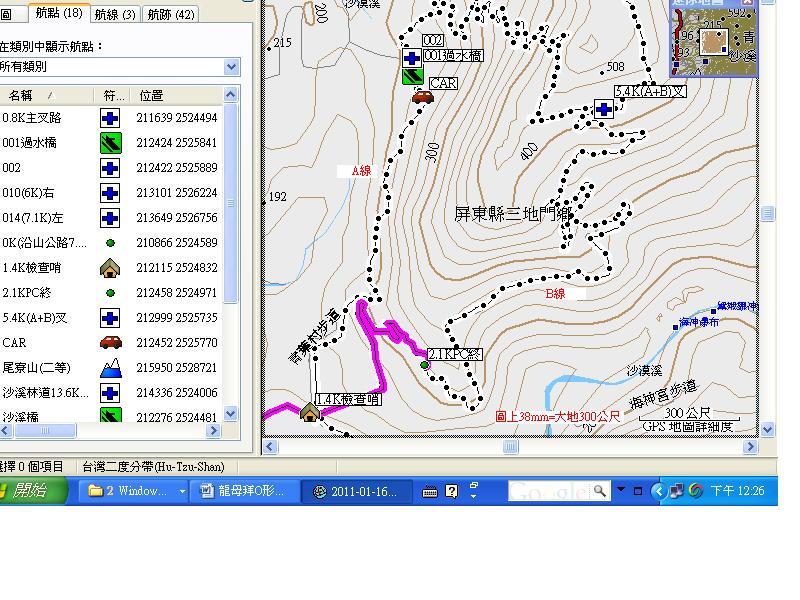Select the 001過水橋 waypoint name in list

pos(29,143)
